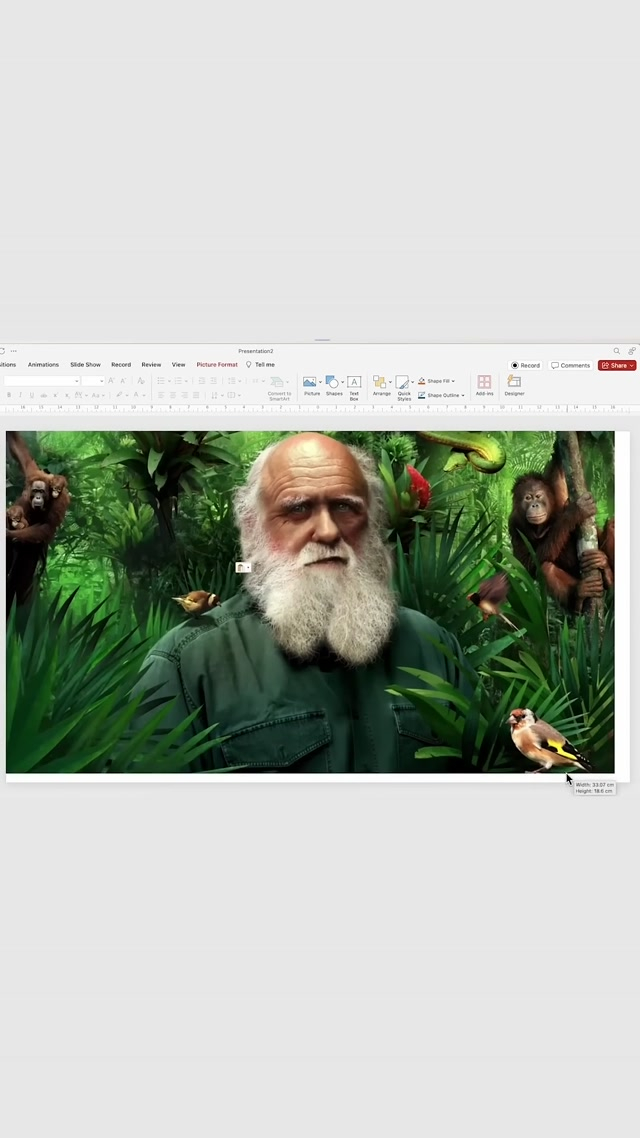Click the red Share button
Image resolution: width=640 pixels, height=1138 pixels.
point(616,365)
